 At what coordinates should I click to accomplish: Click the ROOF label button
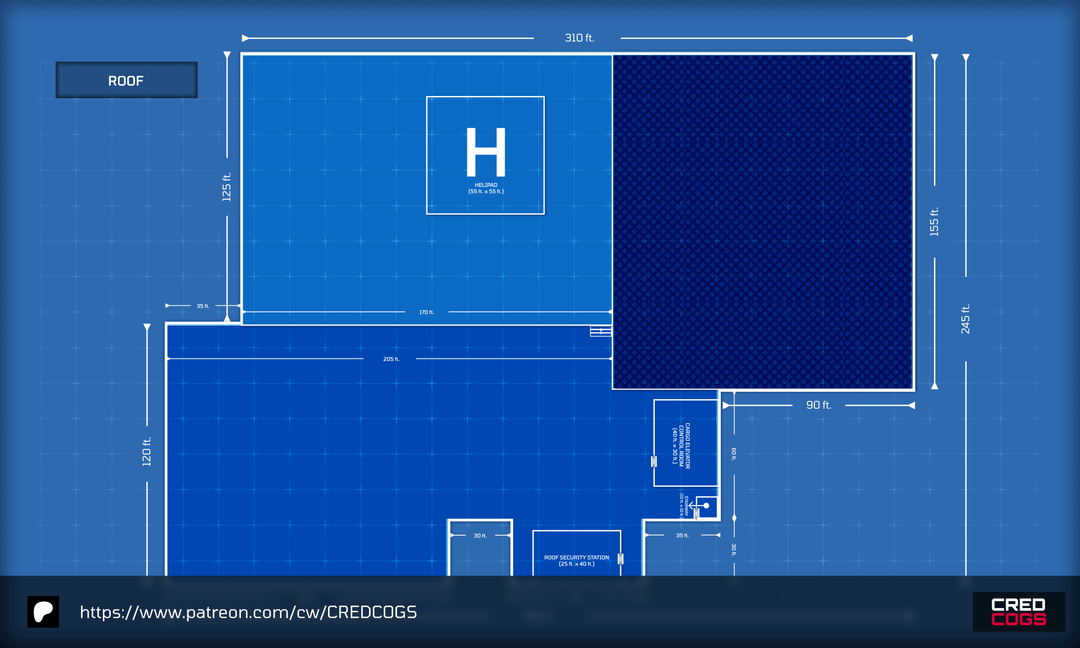126,81
